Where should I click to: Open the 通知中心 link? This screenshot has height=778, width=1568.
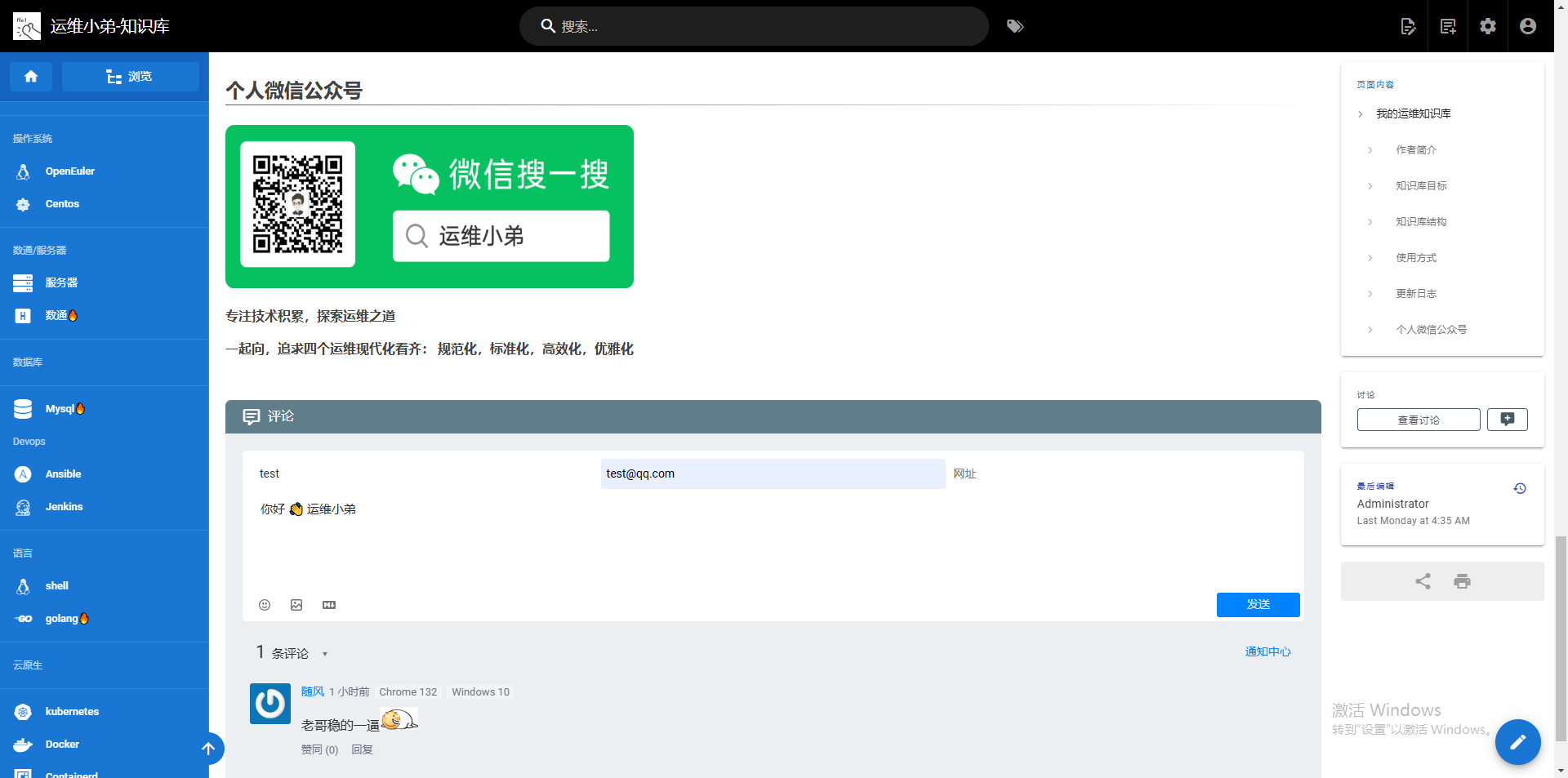[1267, 651]
